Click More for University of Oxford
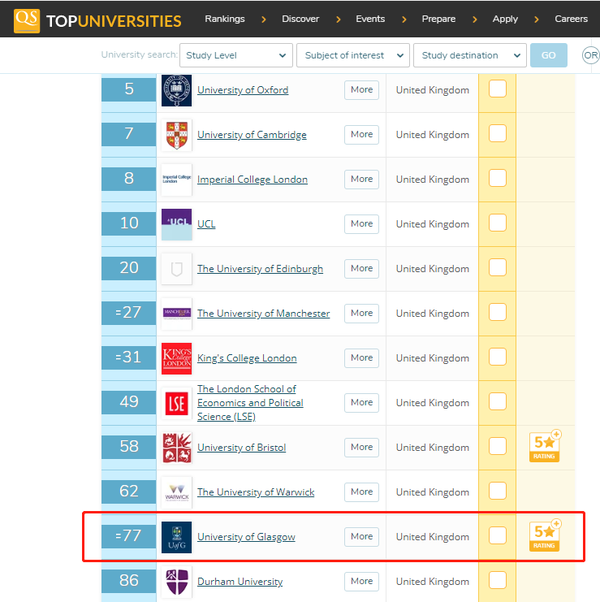Screen dimensions: 600x602 click(362, 90)
